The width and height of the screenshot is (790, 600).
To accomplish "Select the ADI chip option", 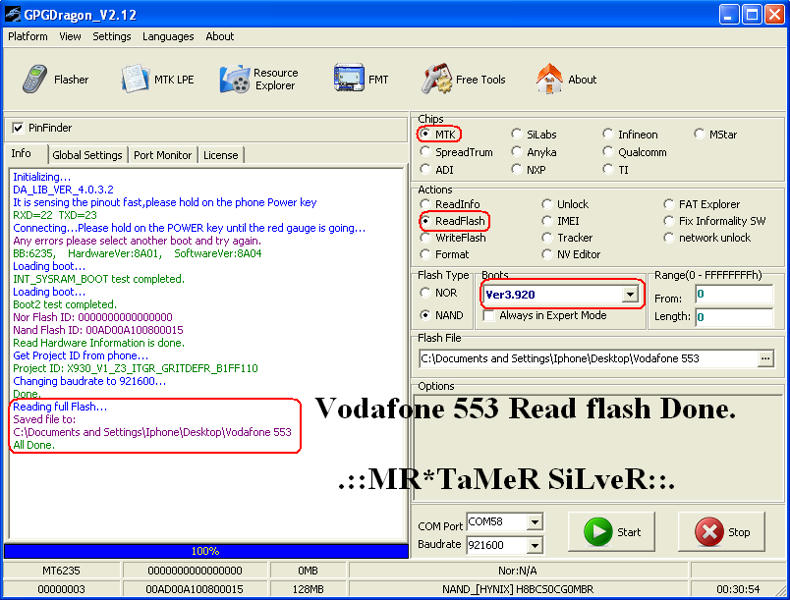I will [x=425, y=169].
